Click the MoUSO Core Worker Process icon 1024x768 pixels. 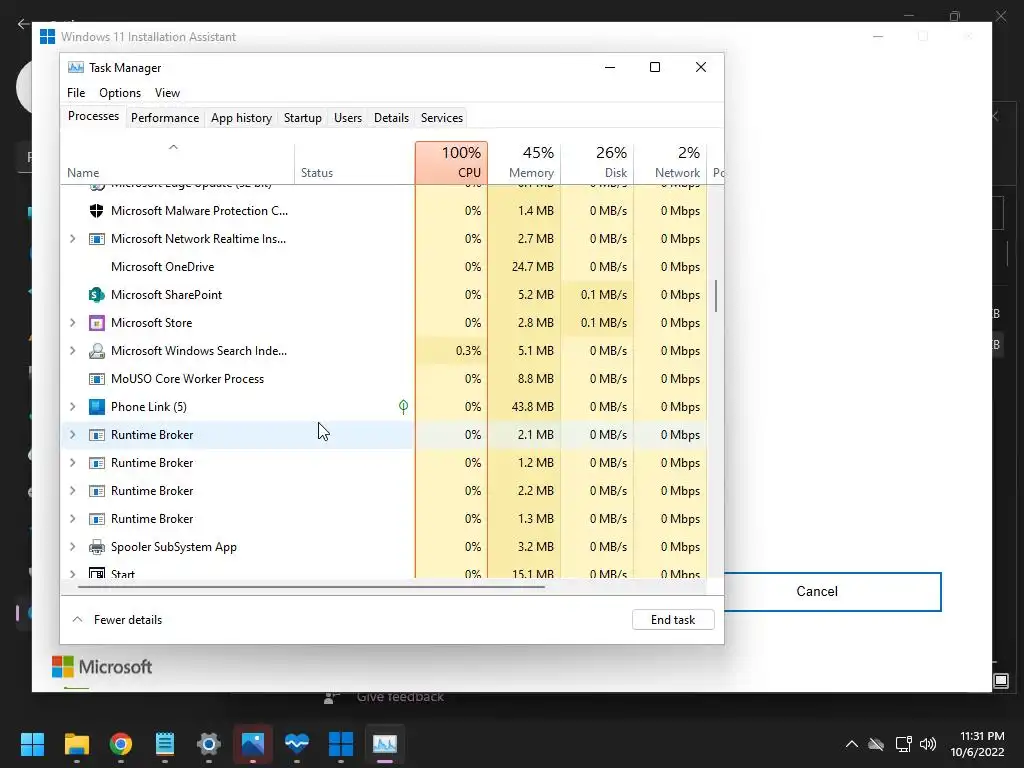pos(97,379)
